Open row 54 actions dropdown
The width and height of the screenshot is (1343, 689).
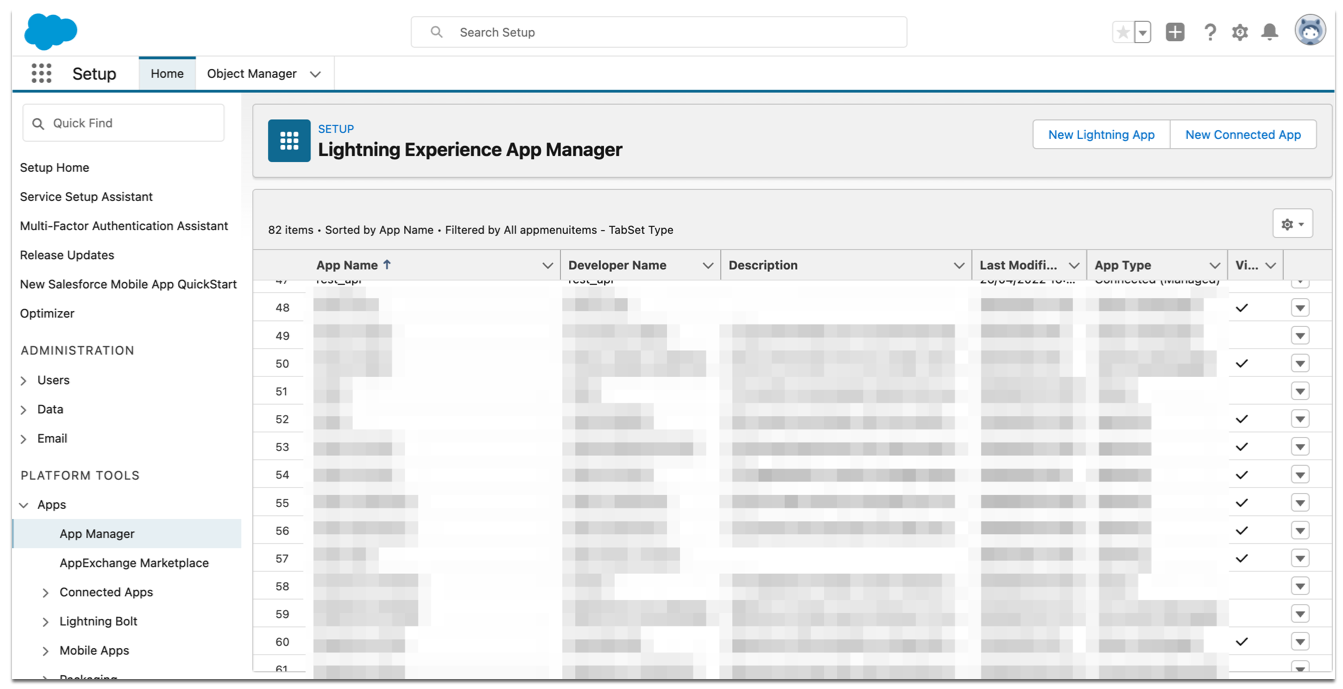click(x=1300, y=475)
